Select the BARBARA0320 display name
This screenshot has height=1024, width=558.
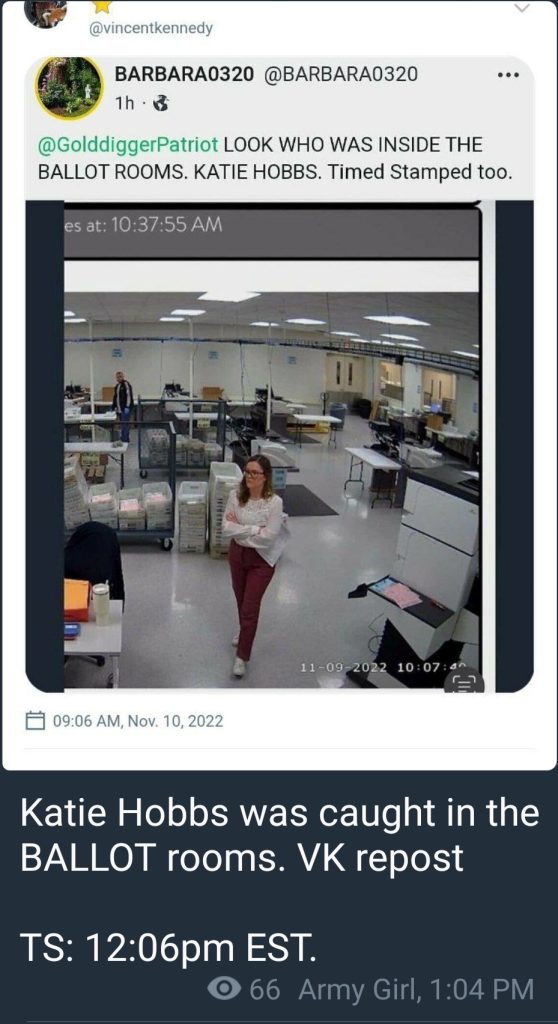click(x=184, y=74)
